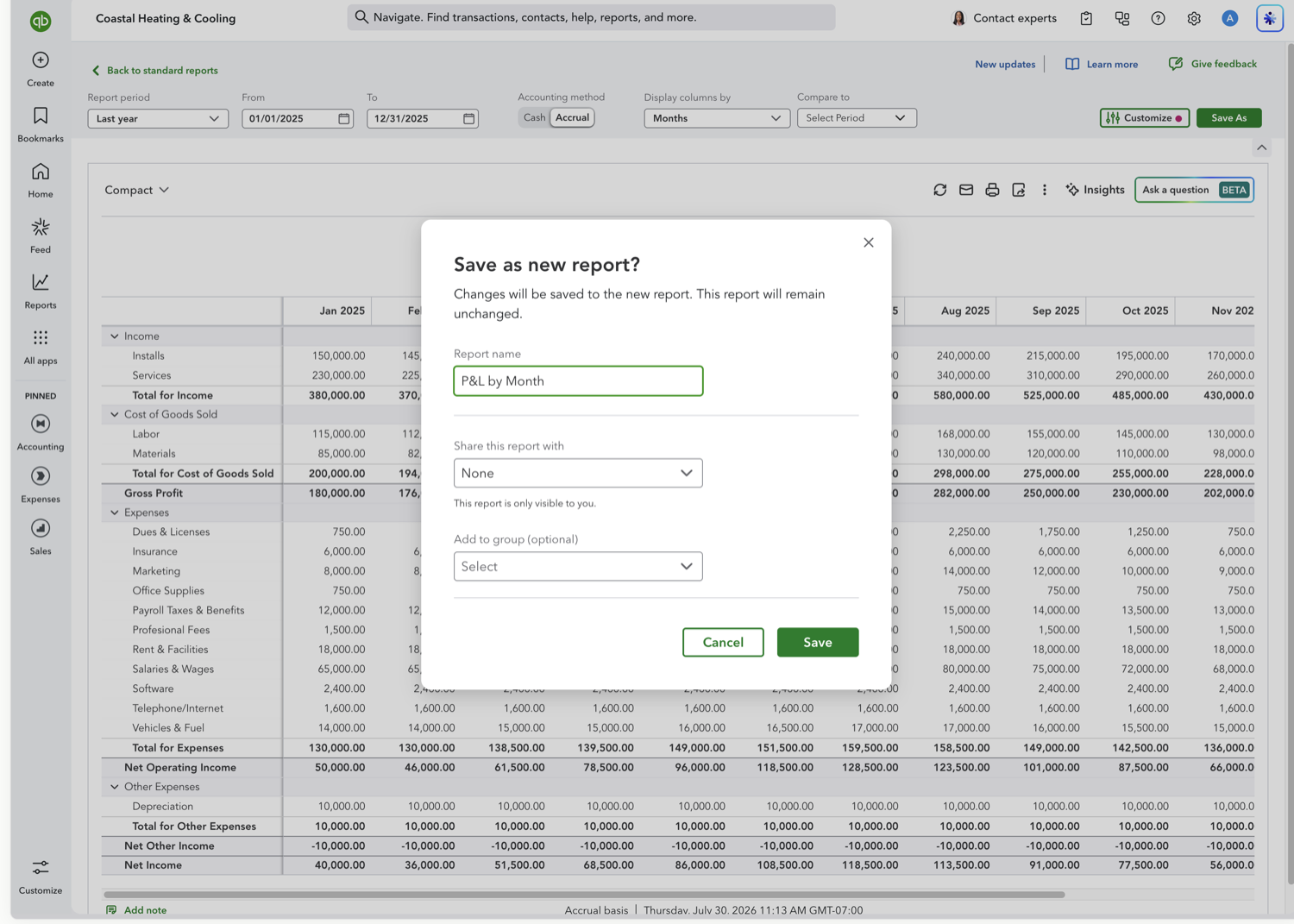Open Reports in the sidebar

point(41,292)
